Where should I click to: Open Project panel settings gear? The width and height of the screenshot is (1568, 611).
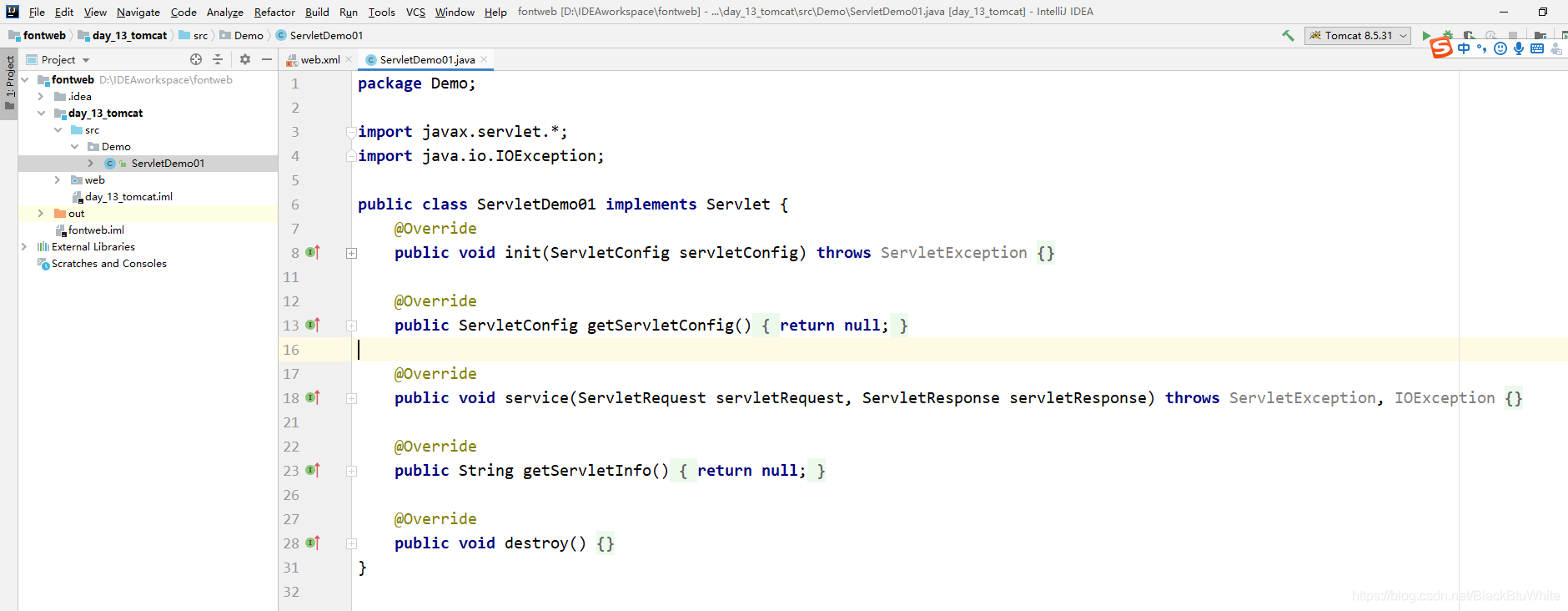pos(245,59)
